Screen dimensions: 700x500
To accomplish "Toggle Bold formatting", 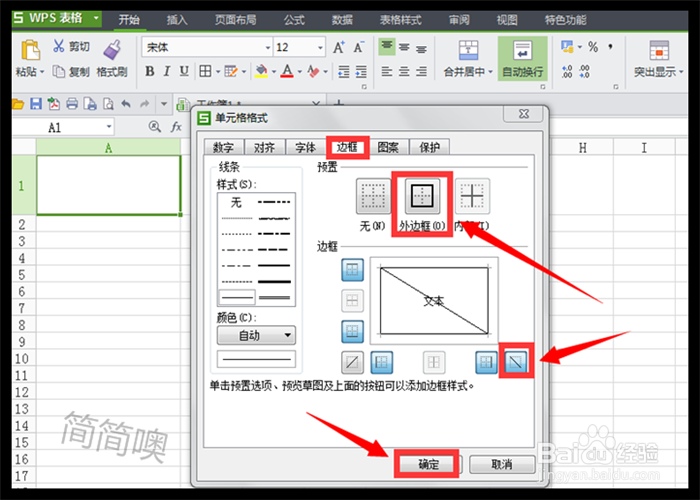I will tap(150, 71).
